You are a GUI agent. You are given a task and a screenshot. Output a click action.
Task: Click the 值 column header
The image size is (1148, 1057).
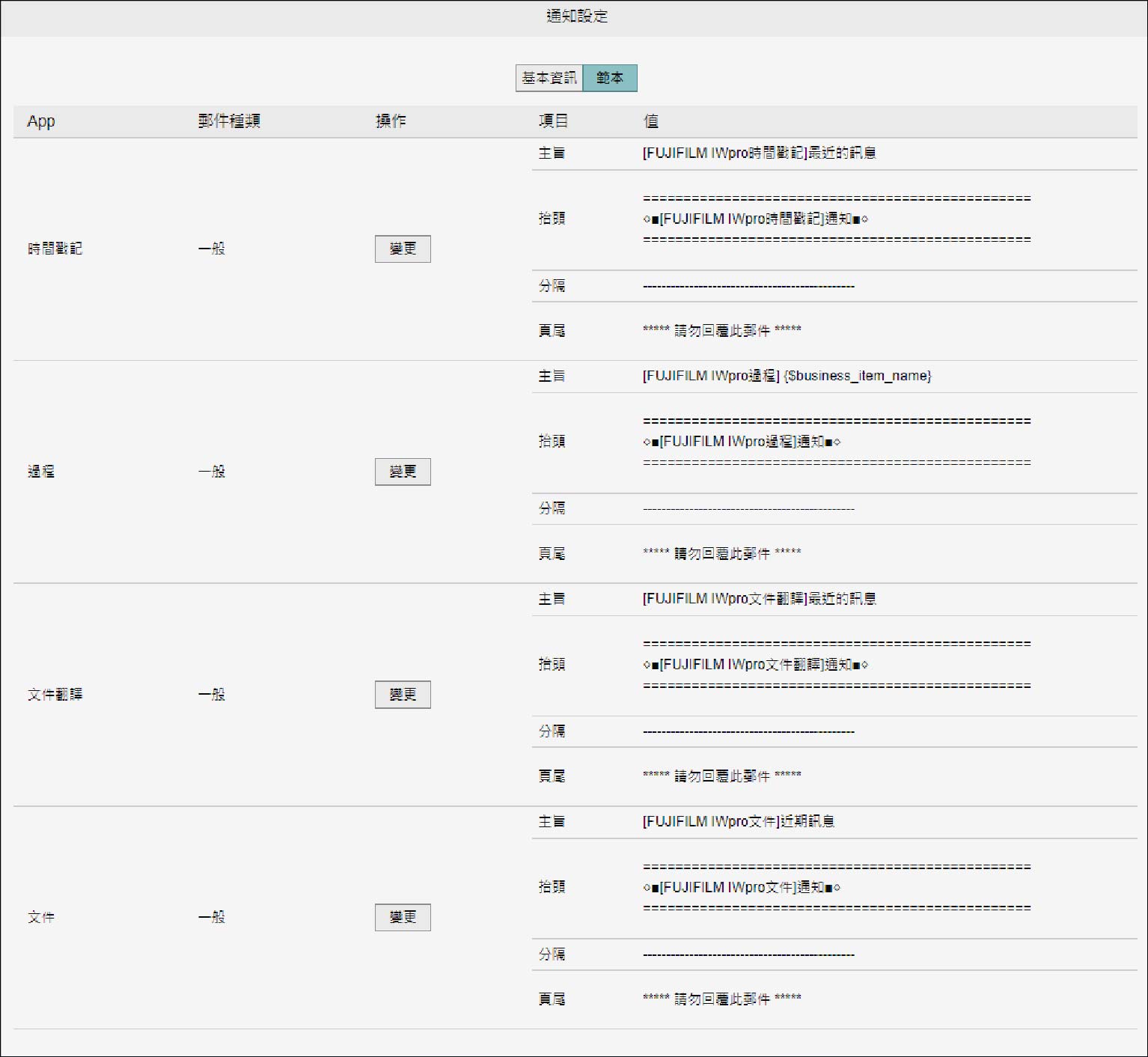coord(651,121)
